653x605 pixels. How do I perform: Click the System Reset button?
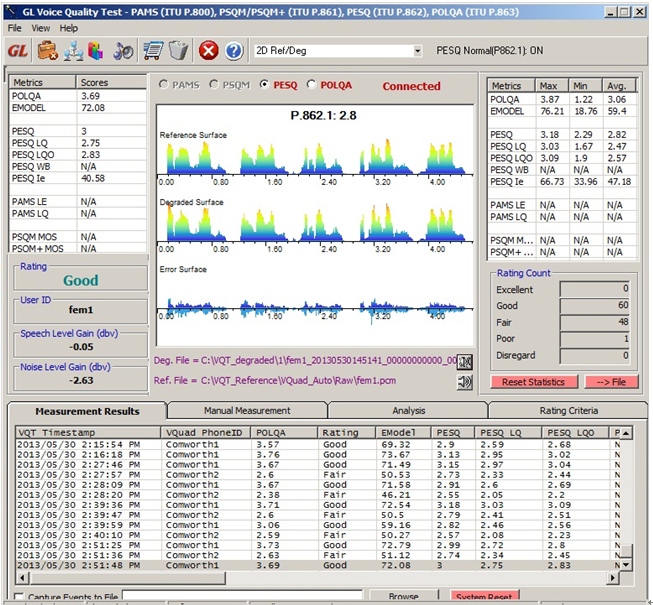484,597
